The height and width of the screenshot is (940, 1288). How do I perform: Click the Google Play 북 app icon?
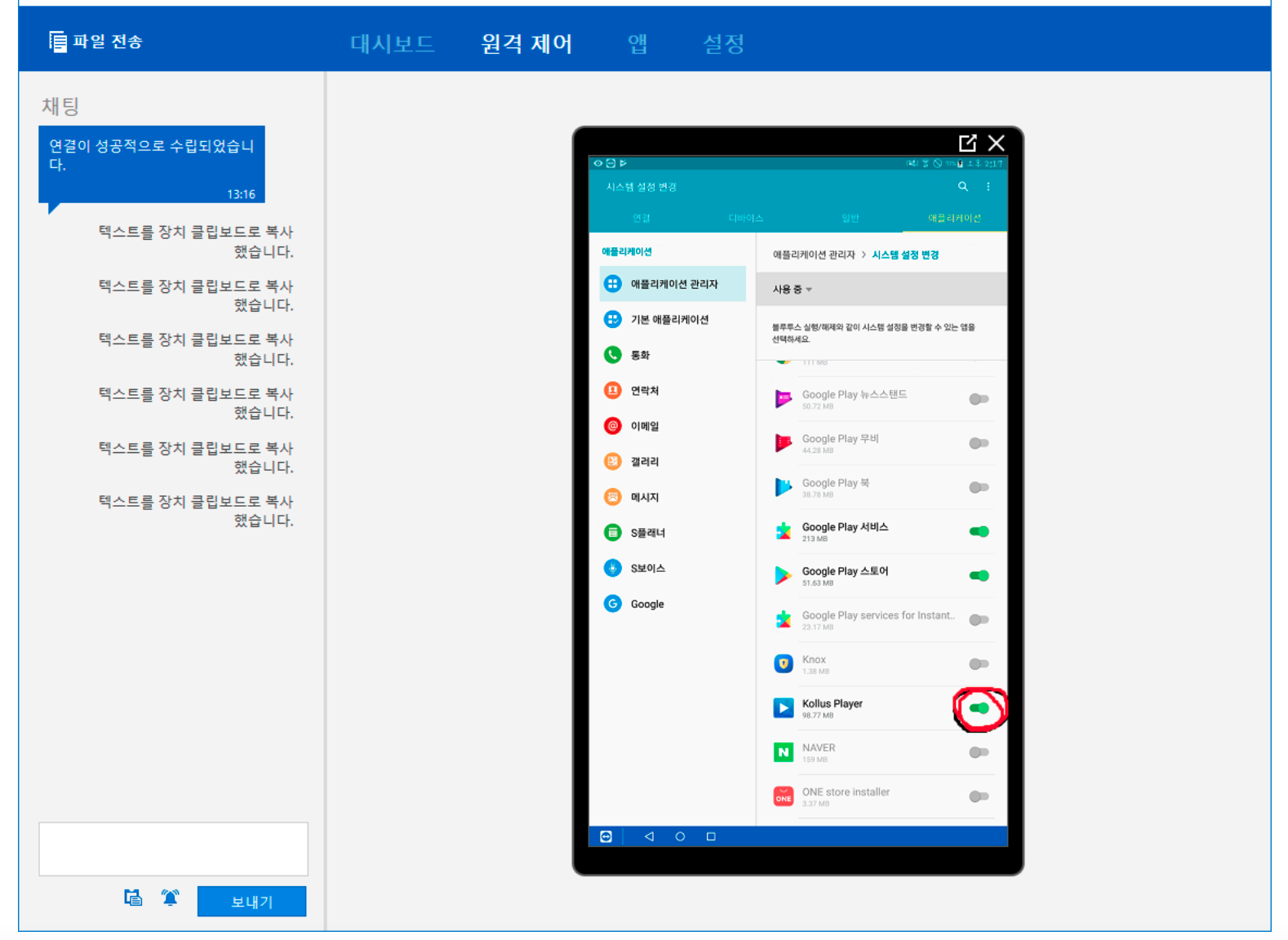[784, 487]
